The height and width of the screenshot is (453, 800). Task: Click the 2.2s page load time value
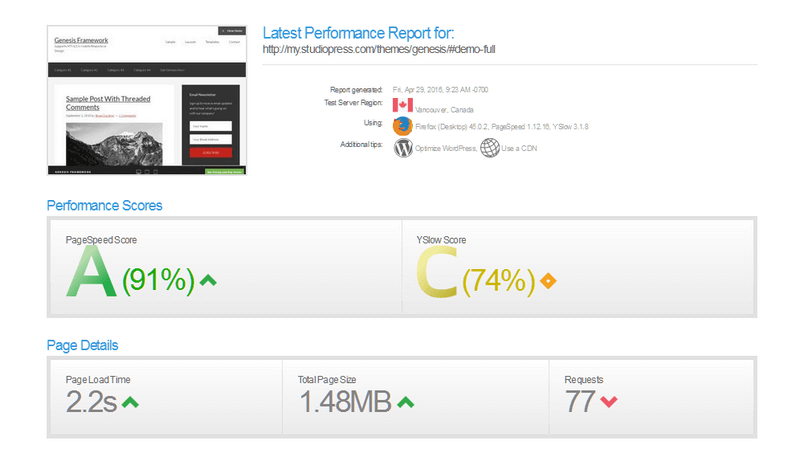pos(91,402)
